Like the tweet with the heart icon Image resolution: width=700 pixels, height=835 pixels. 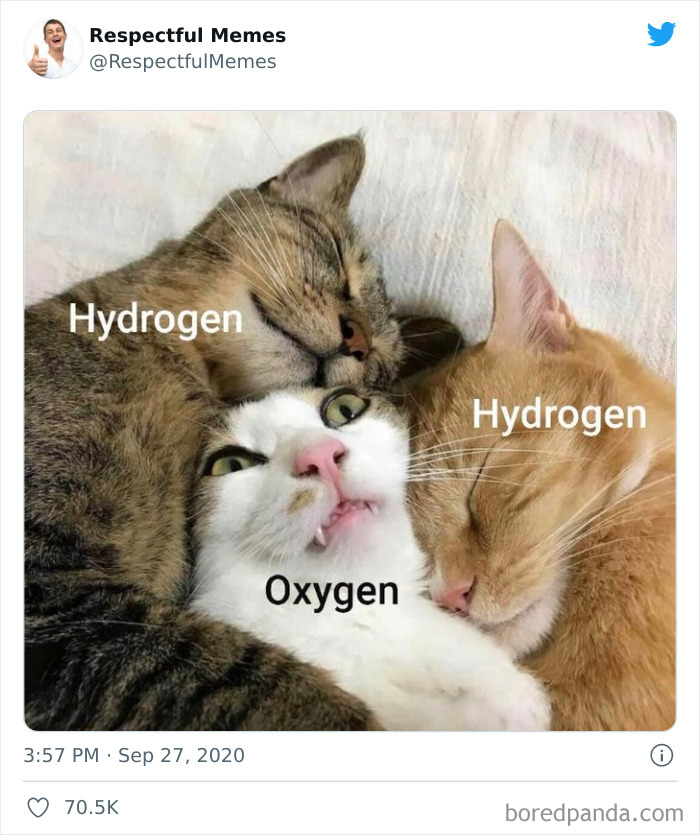[x=38, y=807]
